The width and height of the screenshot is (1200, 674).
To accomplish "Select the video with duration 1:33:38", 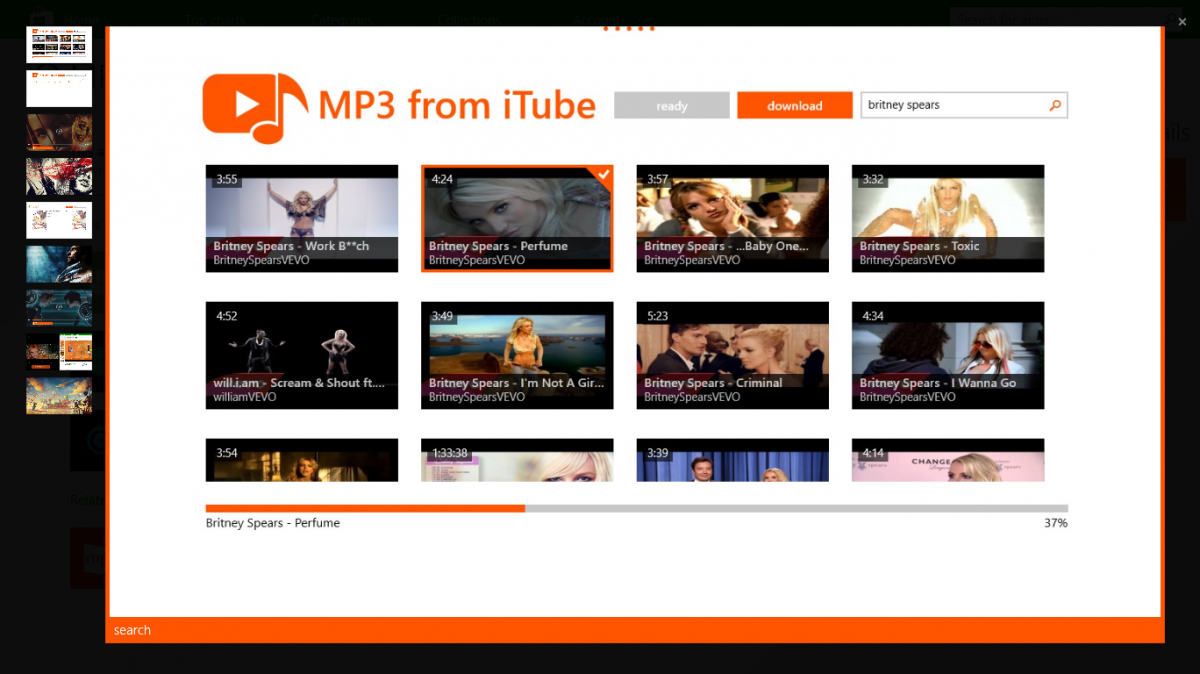I will pyautogui.click(x=517, y=460).
